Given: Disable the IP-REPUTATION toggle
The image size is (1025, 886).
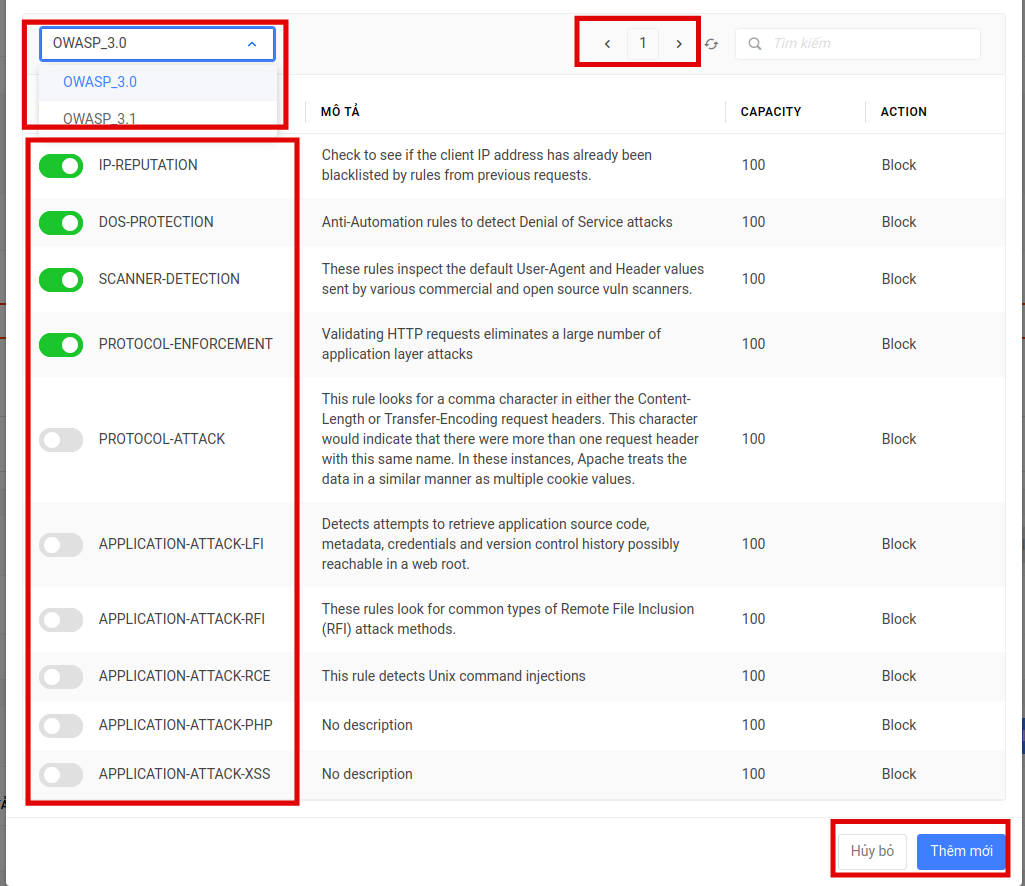Looking at the screenshot, I should (61, 165).
